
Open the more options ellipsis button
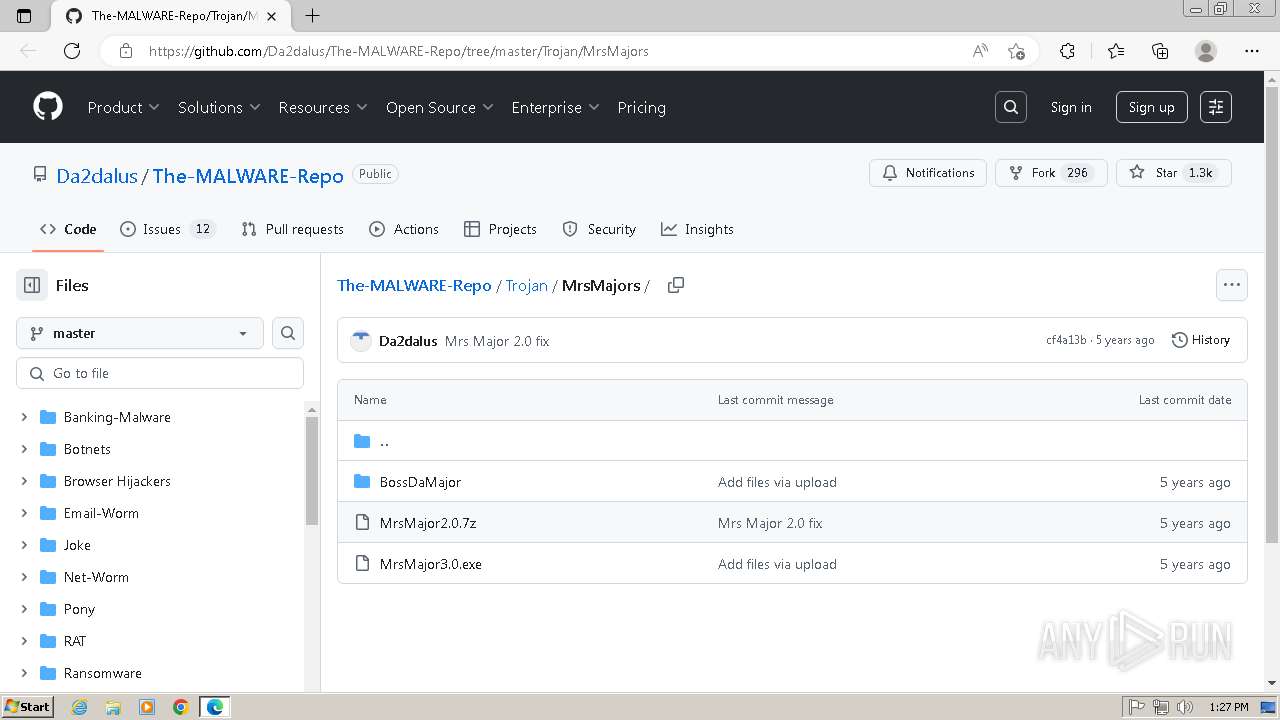point(1232,285)
